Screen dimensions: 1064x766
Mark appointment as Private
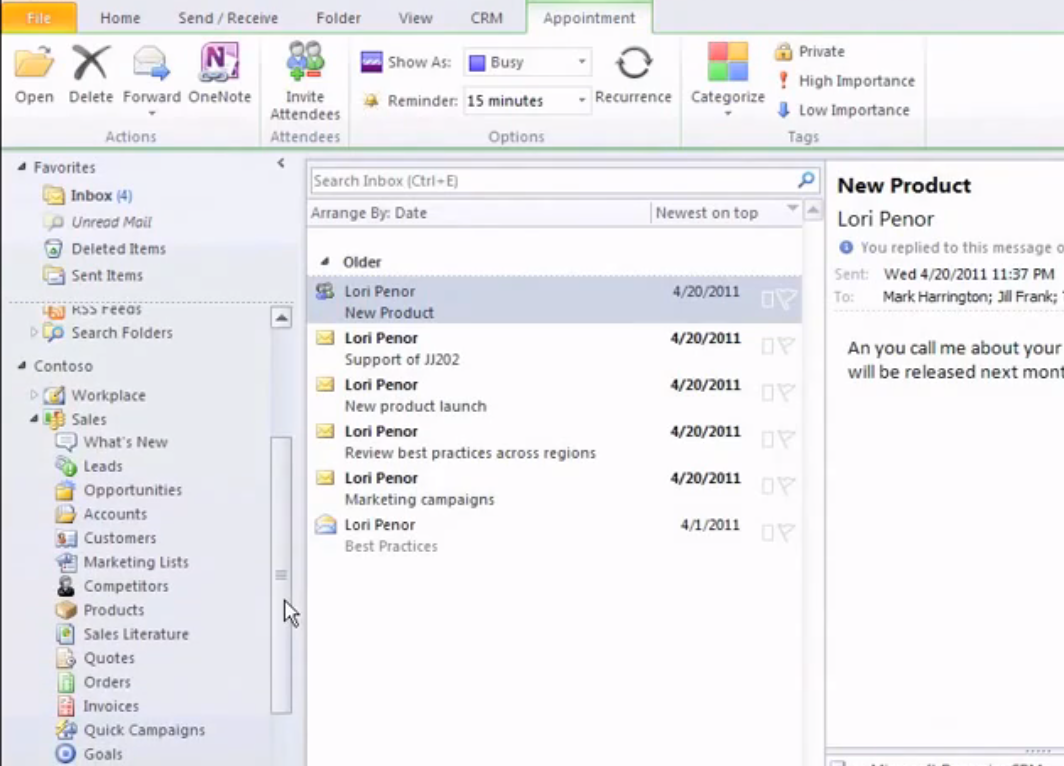pyautogui.click(x=810, y=52)
